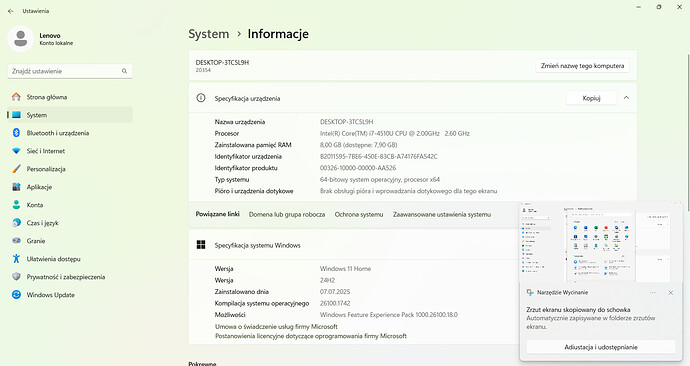Open Prywatność i zabezpieczenia shield icon
The image size is (690, 366).
tap(16, 277)
